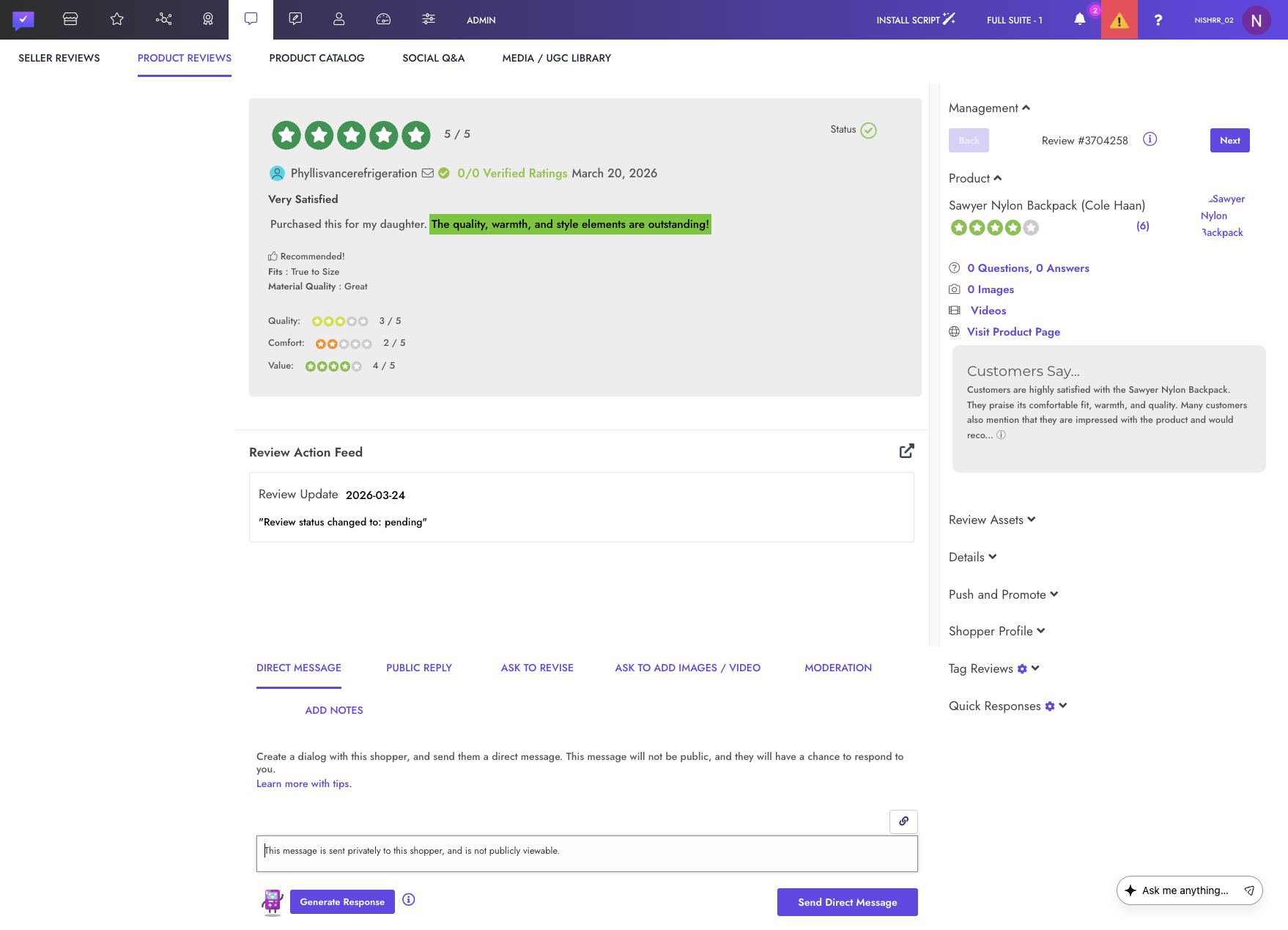Screen dimensions: 1288x930
Task: Open the Moderation tab
Action: [x=838, y=668]
